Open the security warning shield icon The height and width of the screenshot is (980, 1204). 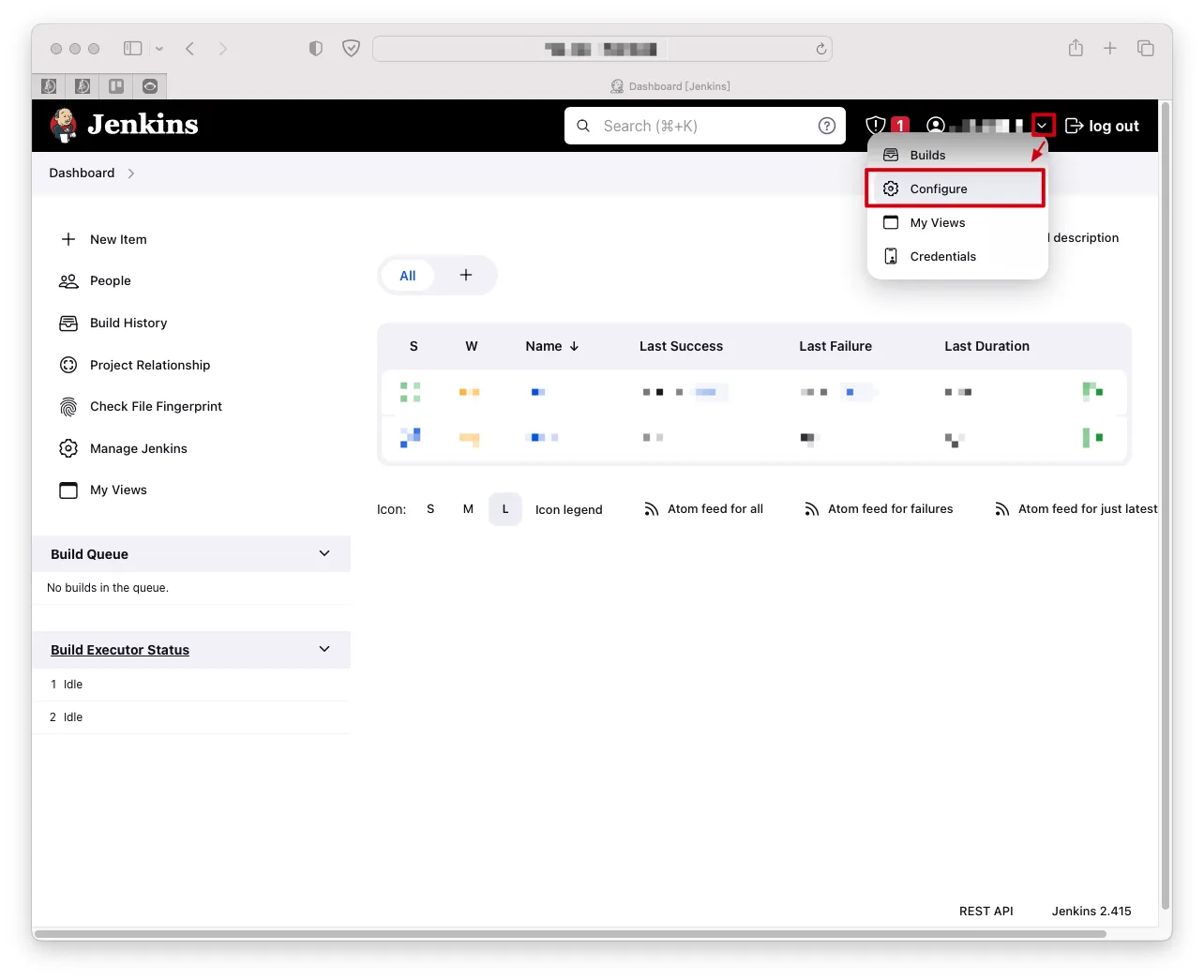(876, 125)
